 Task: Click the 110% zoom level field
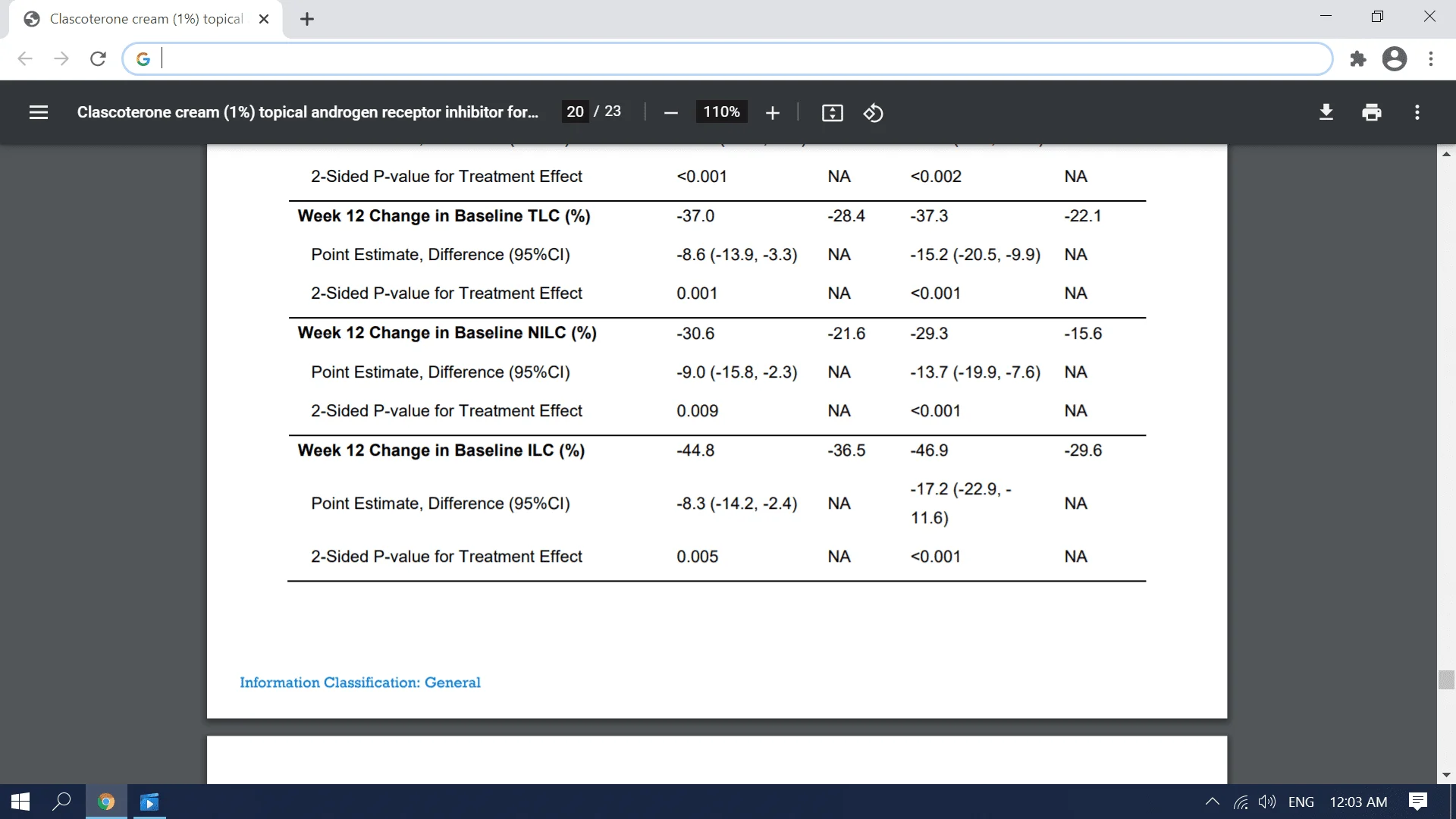pos(721,111)
